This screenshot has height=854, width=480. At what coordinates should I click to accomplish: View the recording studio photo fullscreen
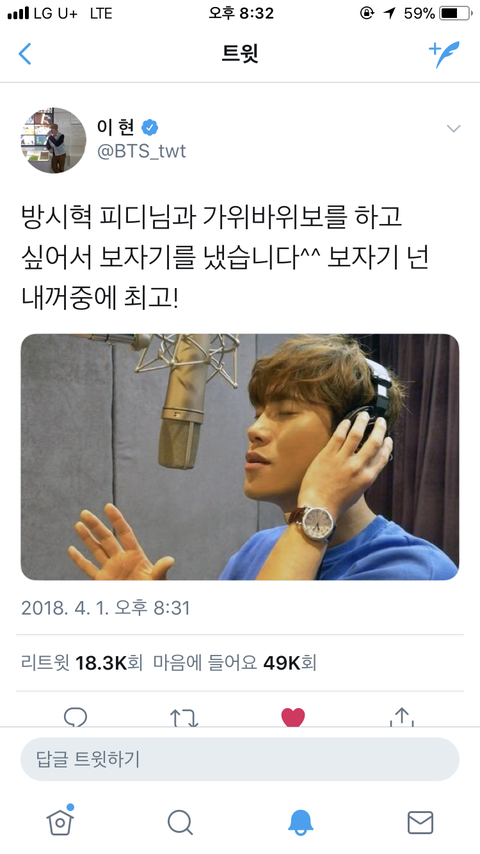click(x=240, y=457)
